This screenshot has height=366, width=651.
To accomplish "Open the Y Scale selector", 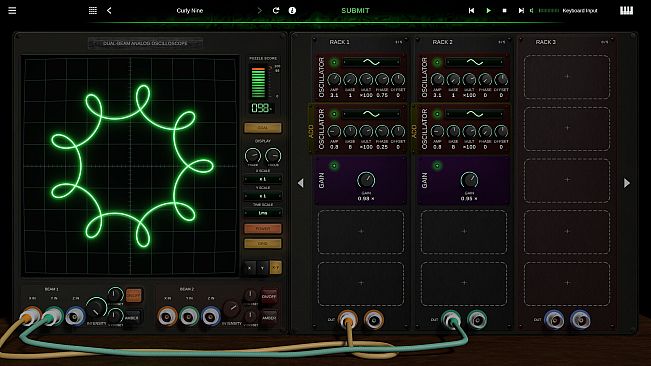I will [x=263, y=196].
